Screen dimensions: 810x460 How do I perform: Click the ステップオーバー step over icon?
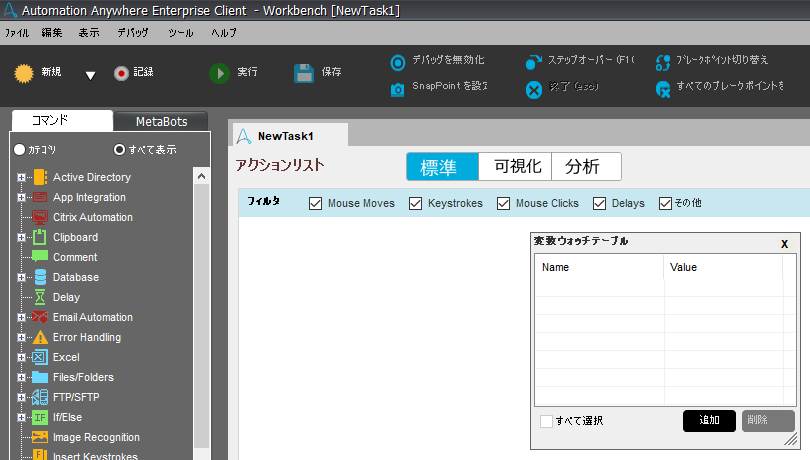[534, 63]
